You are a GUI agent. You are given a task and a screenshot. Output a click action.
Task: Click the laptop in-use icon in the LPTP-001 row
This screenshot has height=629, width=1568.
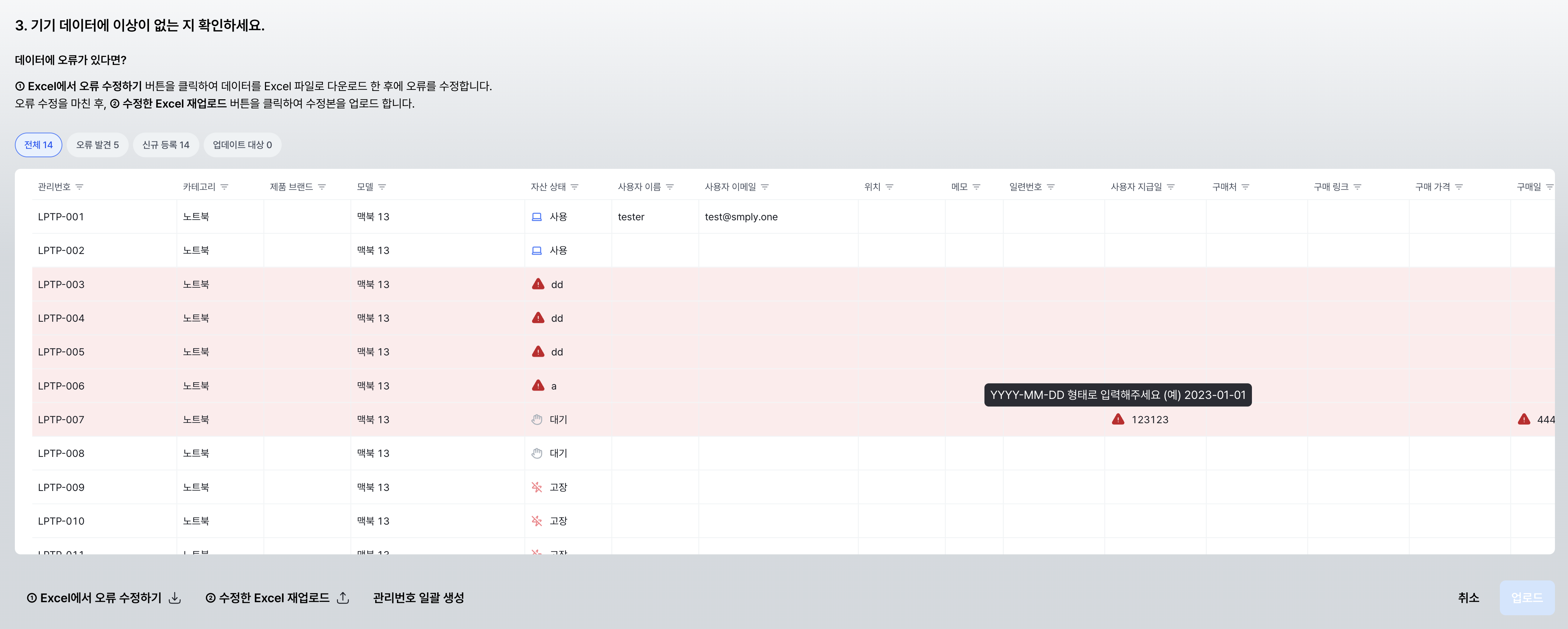[536, 217]
